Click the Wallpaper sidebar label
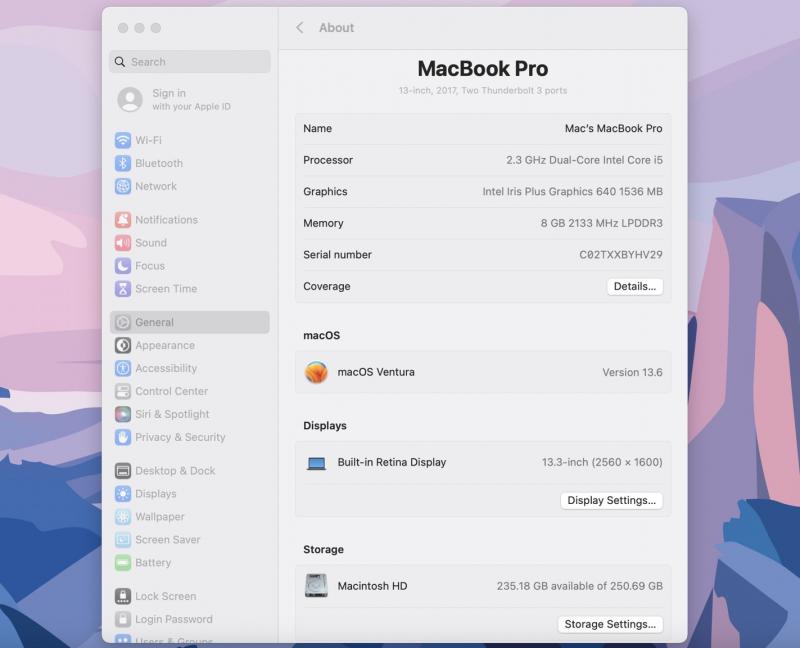Screen dimensions: 800x648 click(x=160, y=517)
